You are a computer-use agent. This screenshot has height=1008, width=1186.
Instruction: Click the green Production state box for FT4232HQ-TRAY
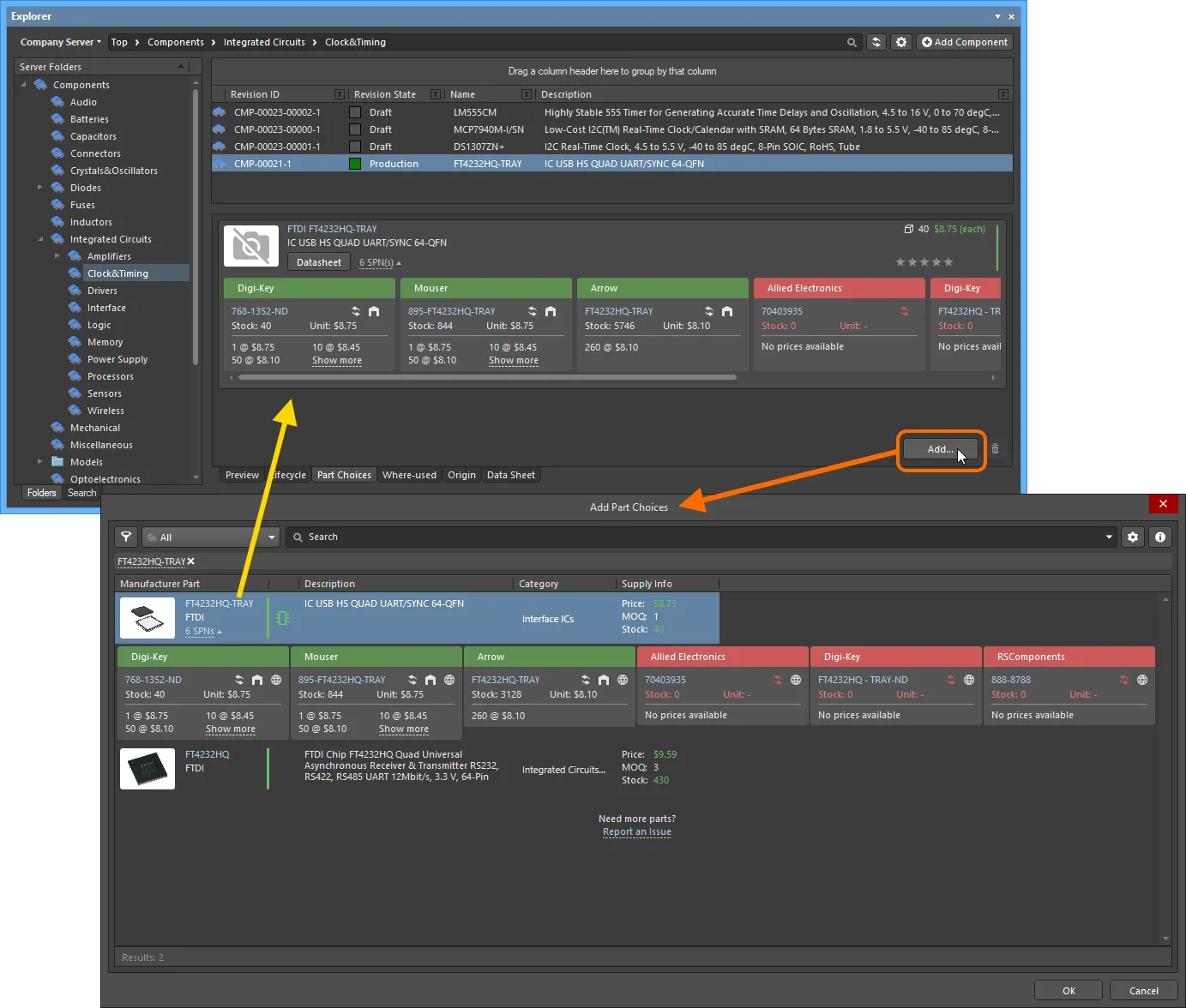(355, 164)
